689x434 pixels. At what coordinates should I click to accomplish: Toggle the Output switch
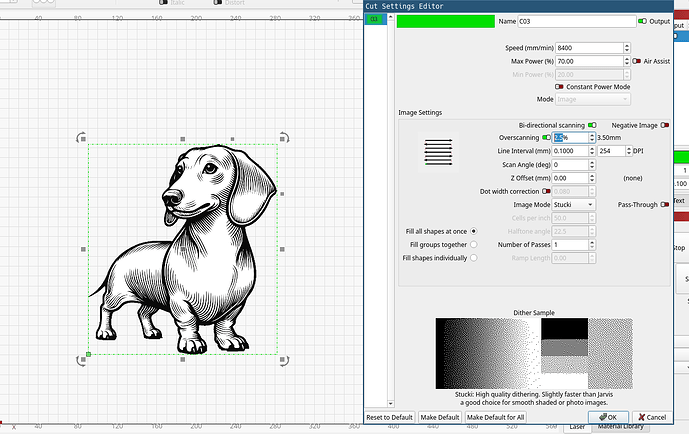642,21
